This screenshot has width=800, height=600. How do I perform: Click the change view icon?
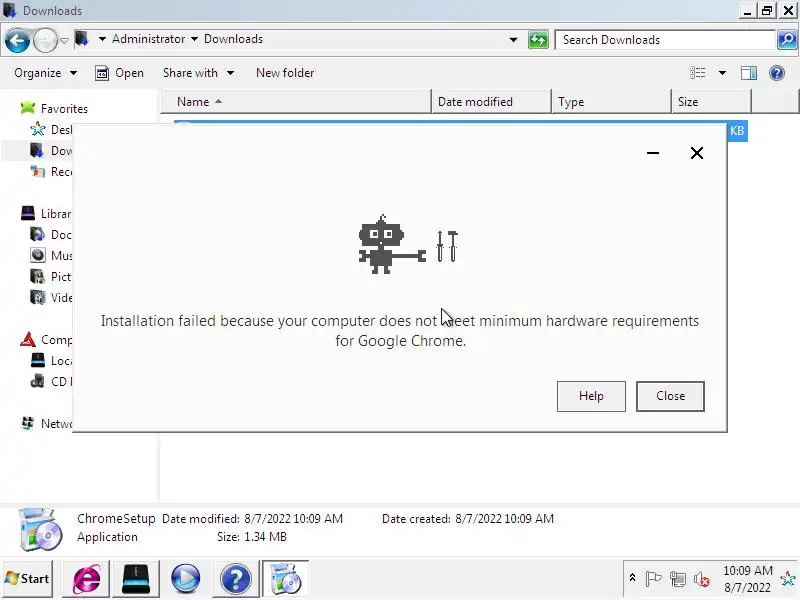tap(697, 73)
